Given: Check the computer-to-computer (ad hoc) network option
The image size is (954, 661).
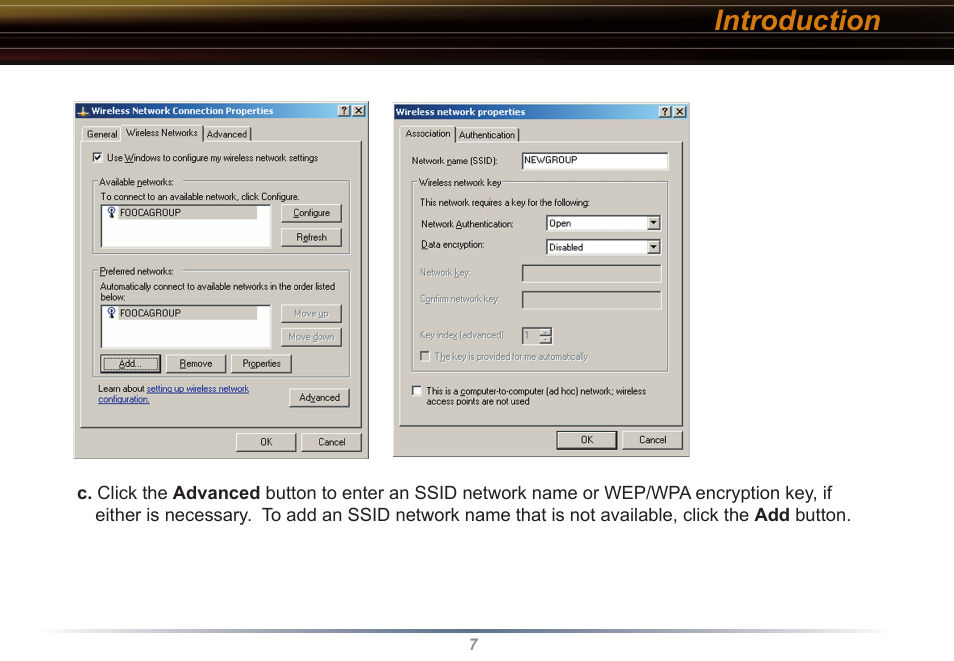Looking at the screenshot, I should [x=417, y=391].
